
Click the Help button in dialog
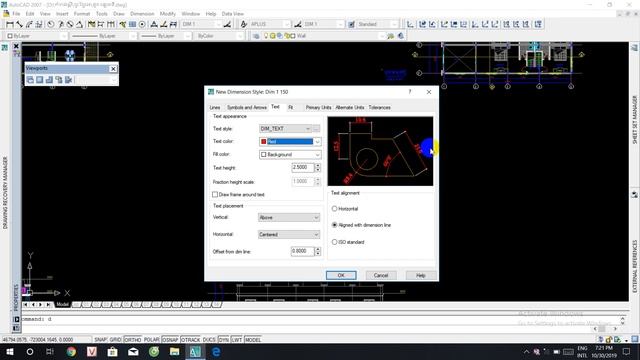(421, 275)
